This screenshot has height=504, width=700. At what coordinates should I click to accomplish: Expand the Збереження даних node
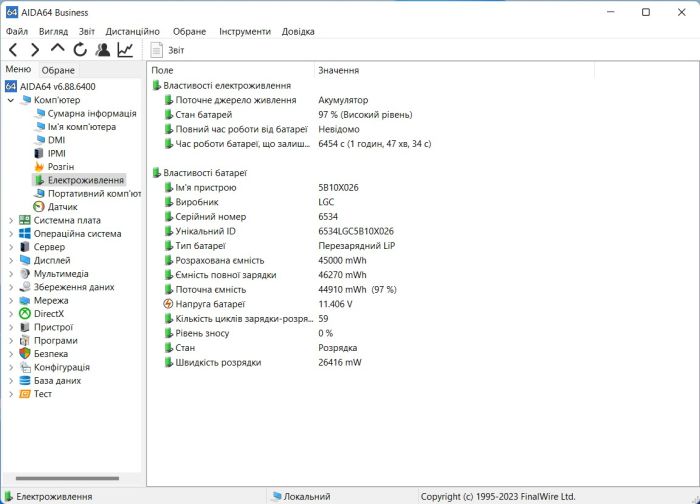11,287
